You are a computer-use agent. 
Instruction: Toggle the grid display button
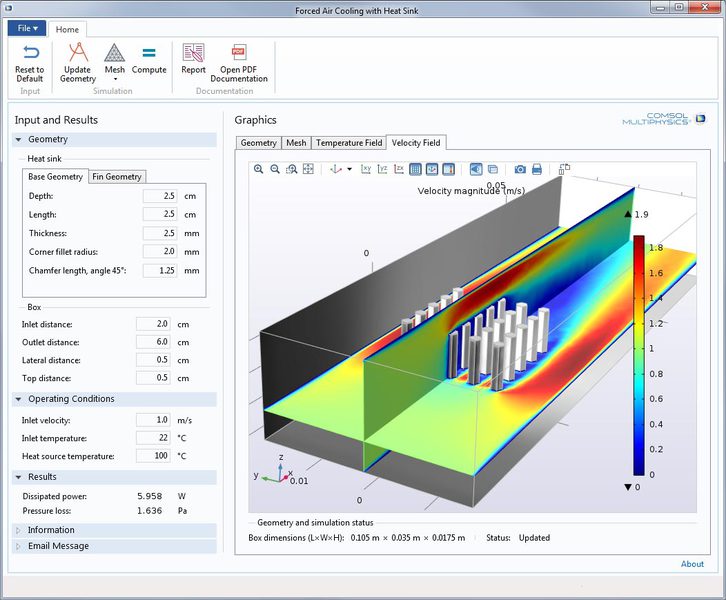pos(415,169)
